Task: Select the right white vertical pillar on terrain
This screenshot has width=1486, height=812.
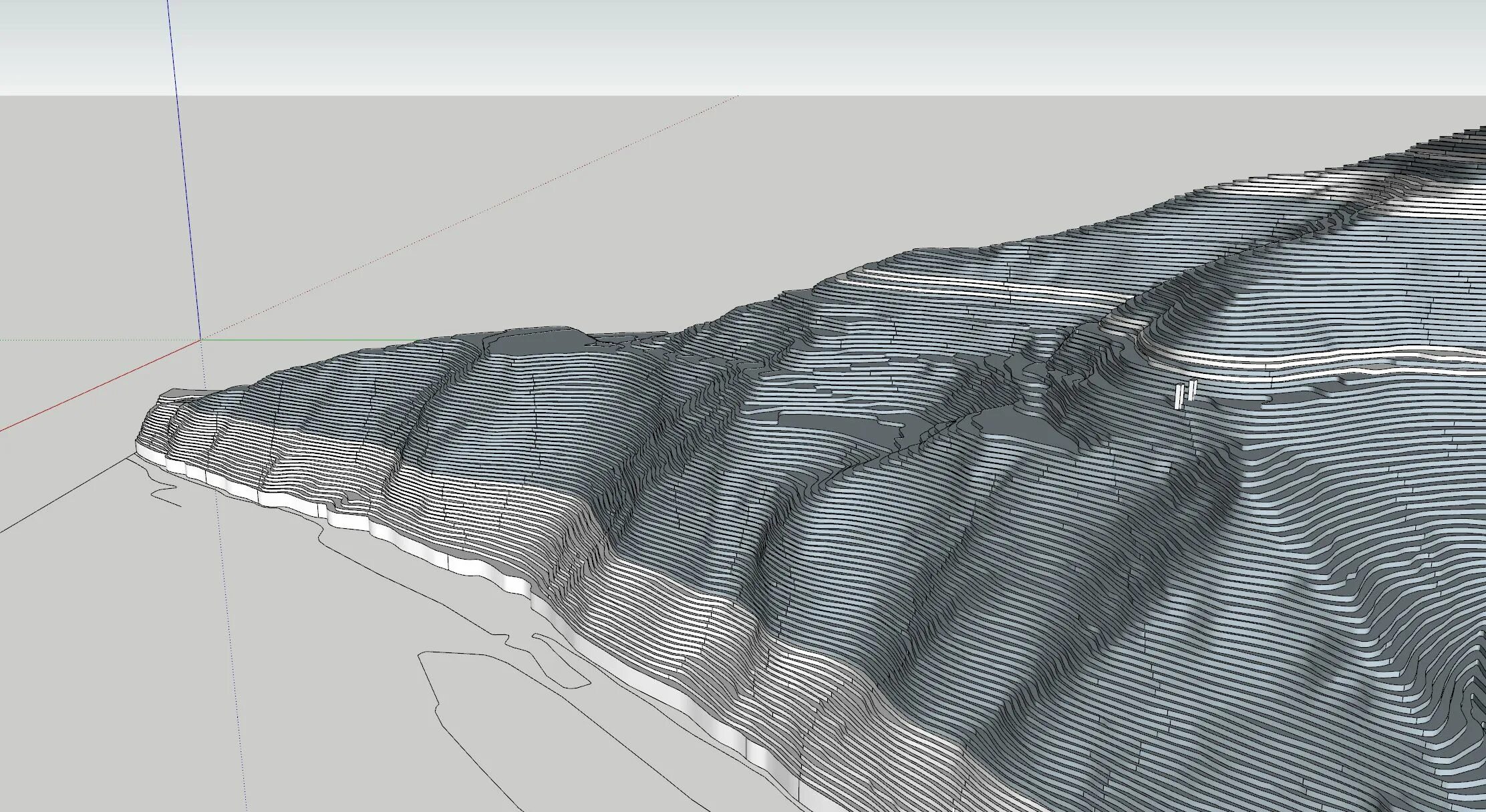Action: point(1193,390)
